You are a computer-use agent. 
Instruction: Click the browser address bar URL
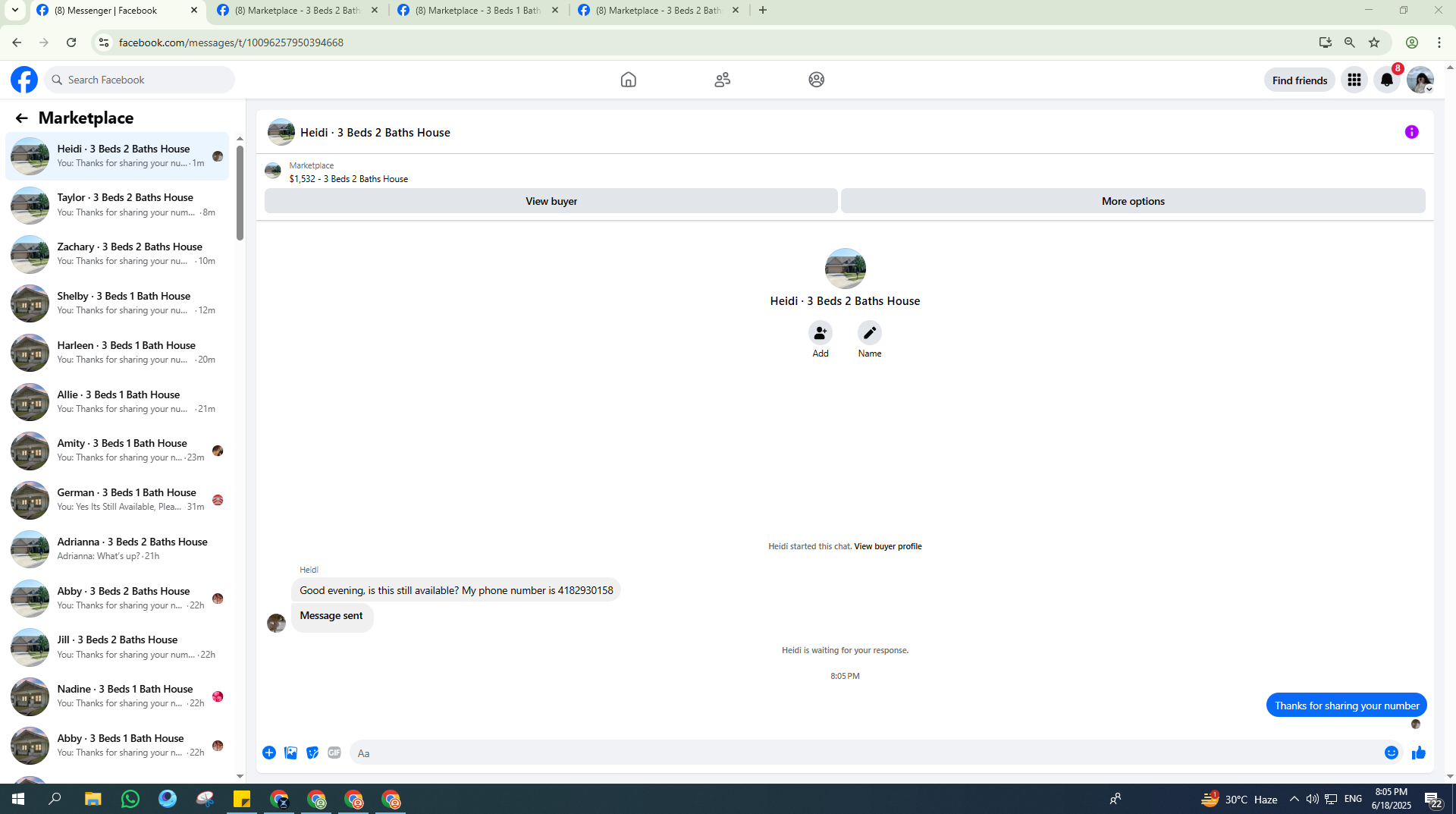pos(231,42)
